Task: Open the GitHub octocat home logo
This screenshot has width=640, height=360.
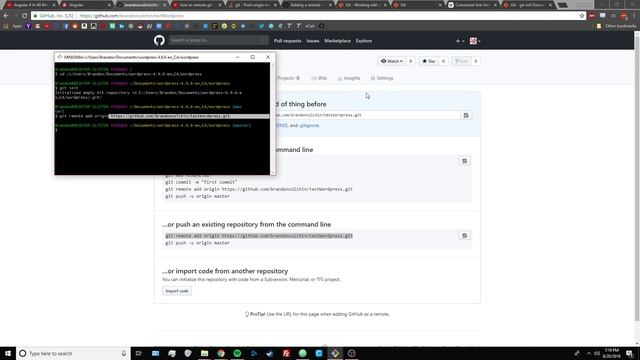Action: 159,40
